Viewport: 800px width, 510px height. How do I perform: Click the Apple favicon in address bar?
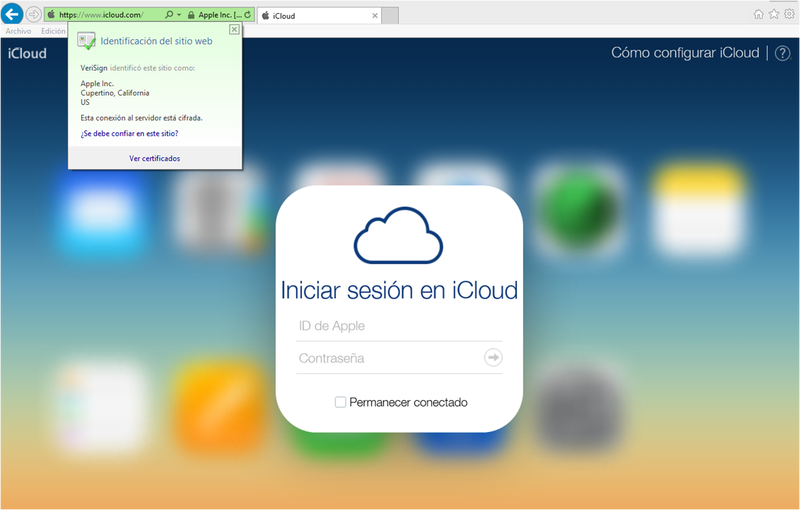coord(51,14)
